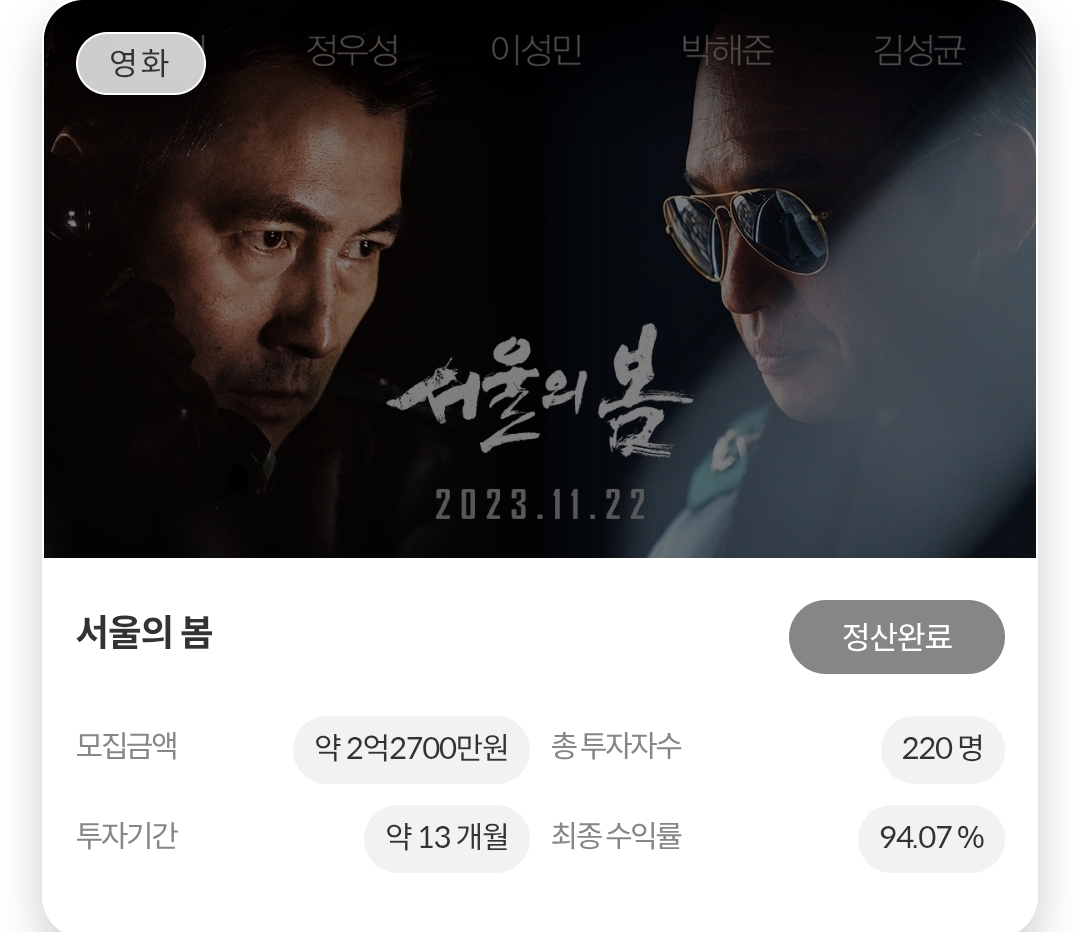Click actor name 정우성 on poster
Viewport: 1080px width, 932px height.
pos(352,50)
